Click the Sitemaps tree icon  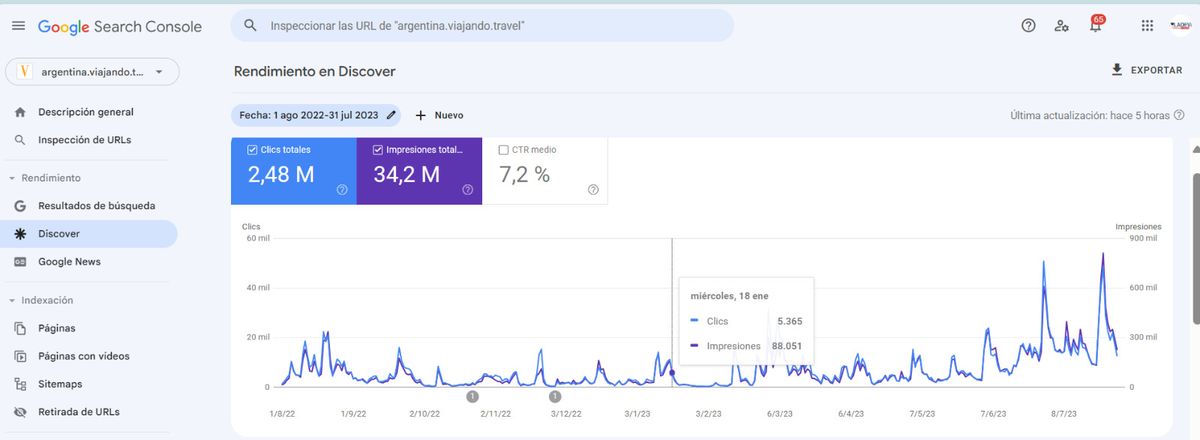20,384
